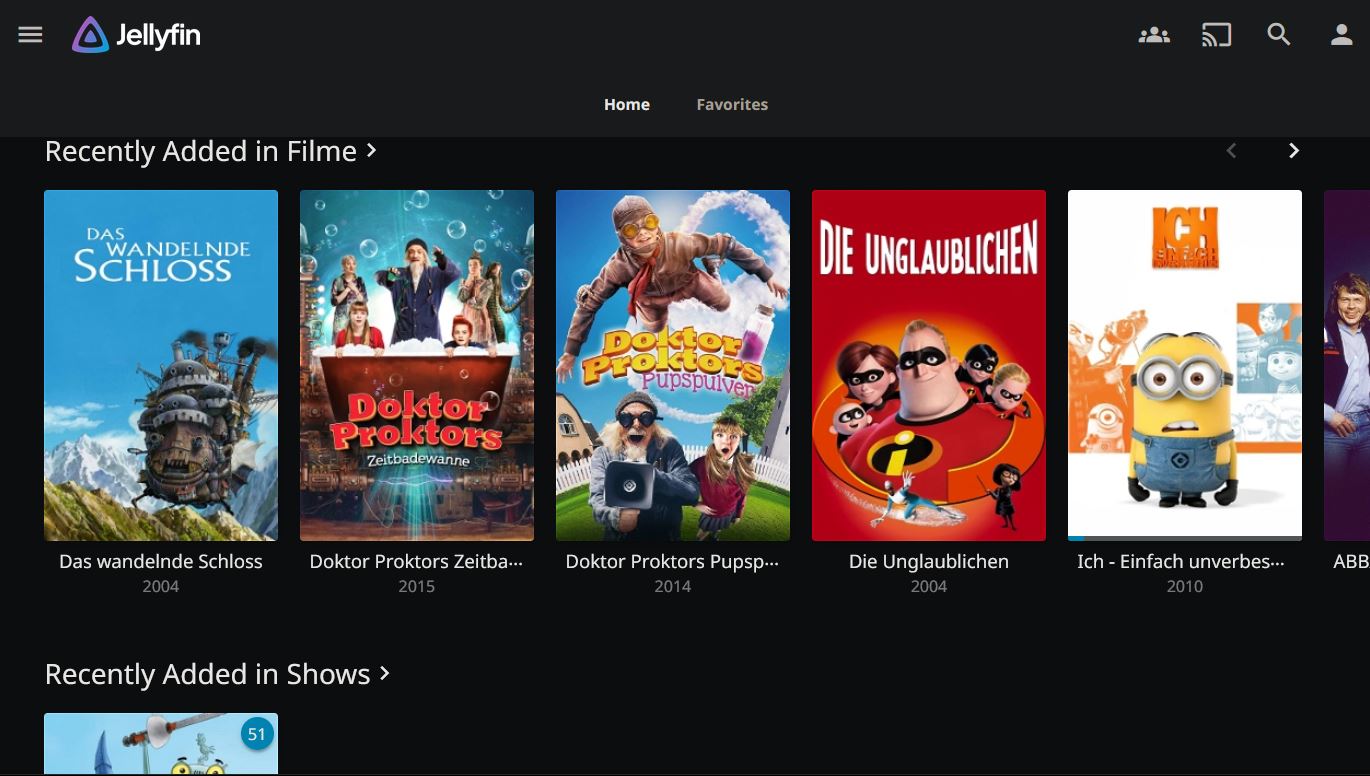
Task: Open Die Unglaublichen poster
Action: click(929, 365)
